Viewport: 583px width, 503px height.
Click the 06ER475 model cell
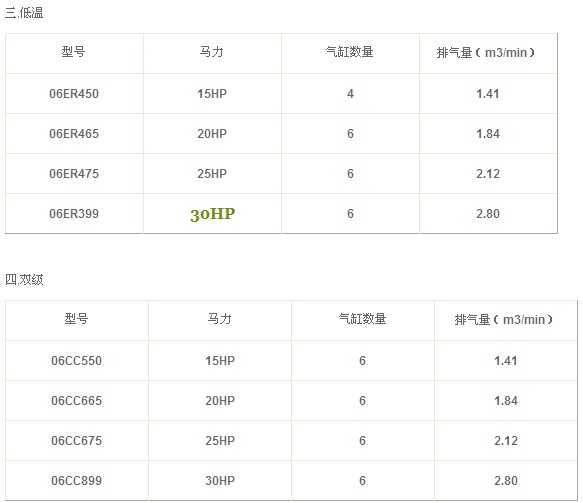point(74,174)
